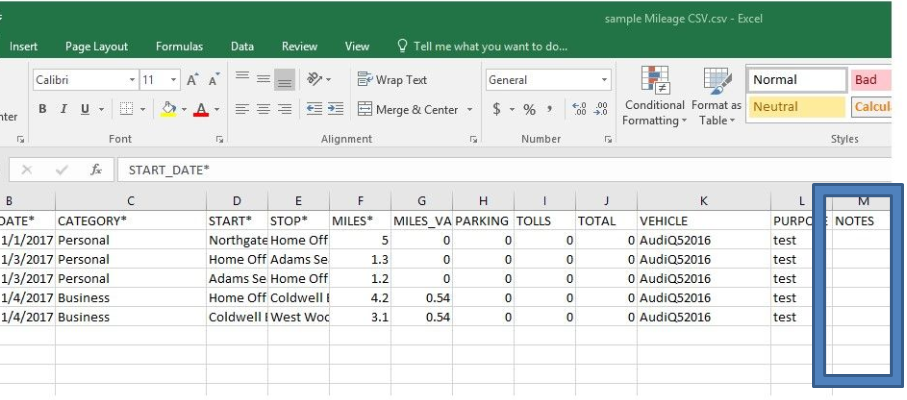Toggle Wrap Text for cells
Image resolution: width=907 pixels, height=400 pixels.
click(x=392, y=80)
